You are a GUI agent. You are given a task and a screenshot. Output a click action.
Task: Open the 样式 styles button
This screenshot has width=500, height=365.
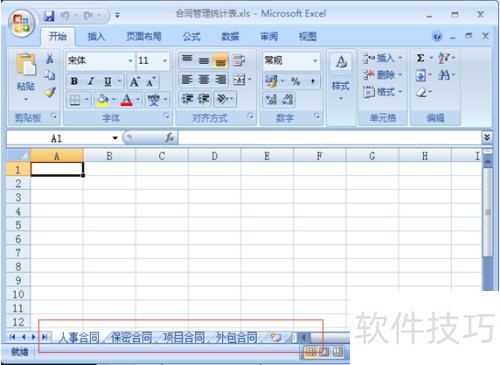[x=341, y=77]
